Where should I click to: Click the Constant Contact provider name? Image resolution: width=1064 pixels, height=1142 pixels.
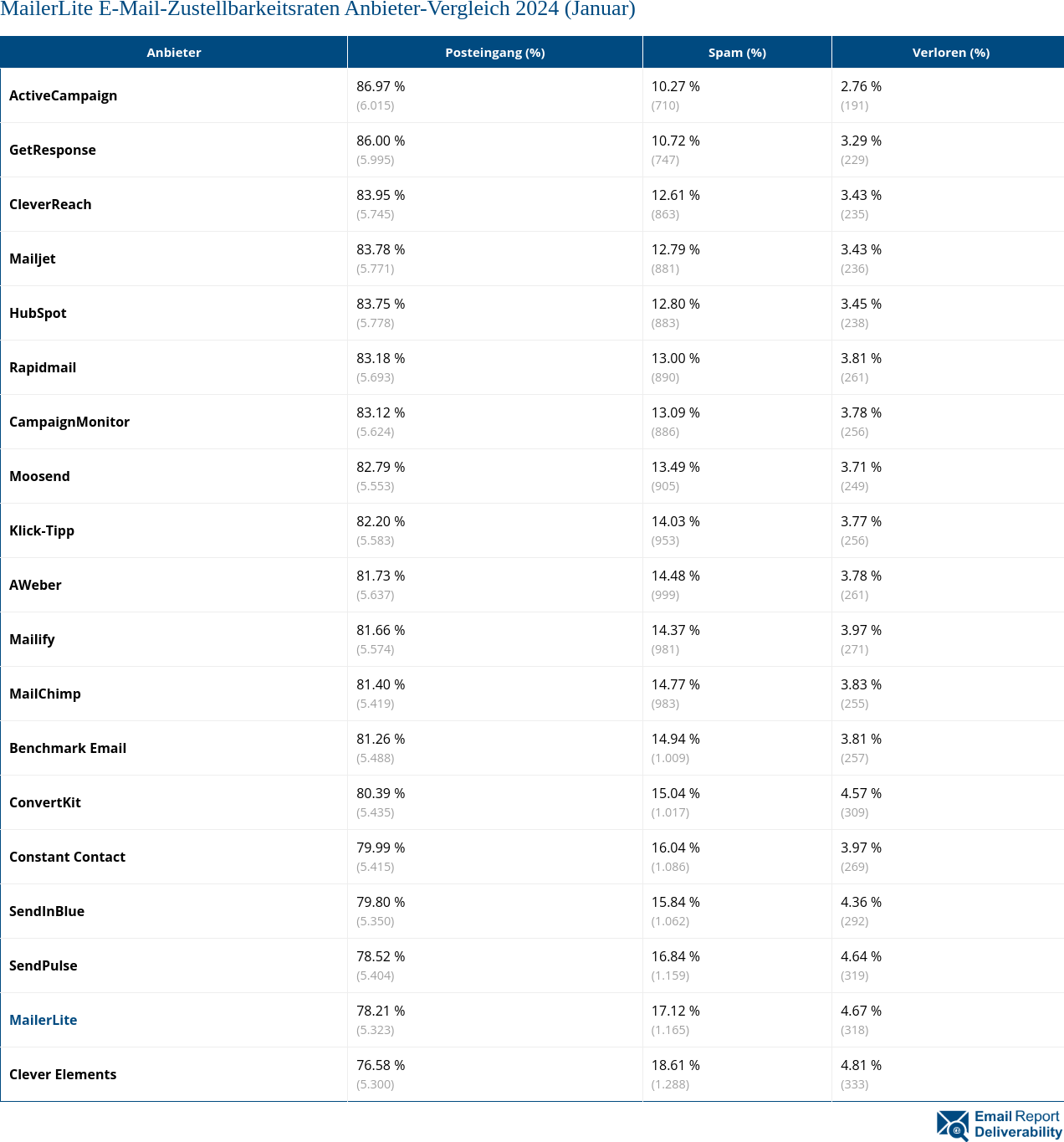pos(67,857)
